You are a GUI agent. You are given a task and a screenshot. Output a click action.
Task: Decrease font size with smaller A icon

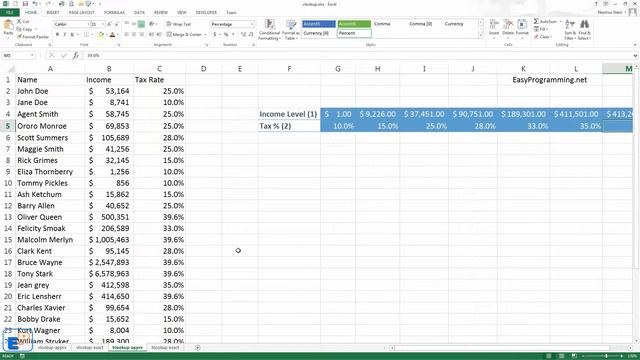click(x=117, y=24)
